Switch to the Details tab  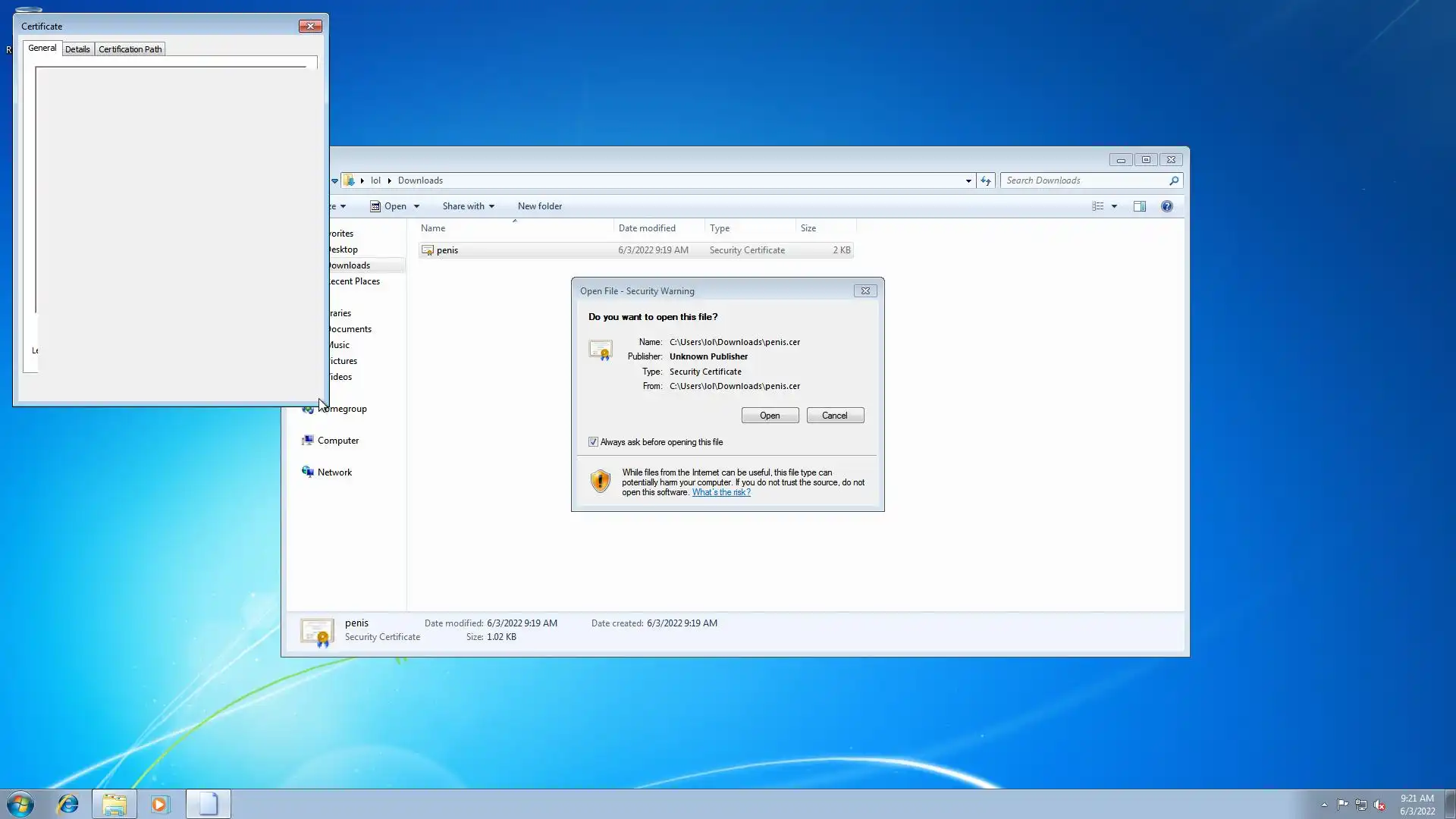tap(77, 49)
